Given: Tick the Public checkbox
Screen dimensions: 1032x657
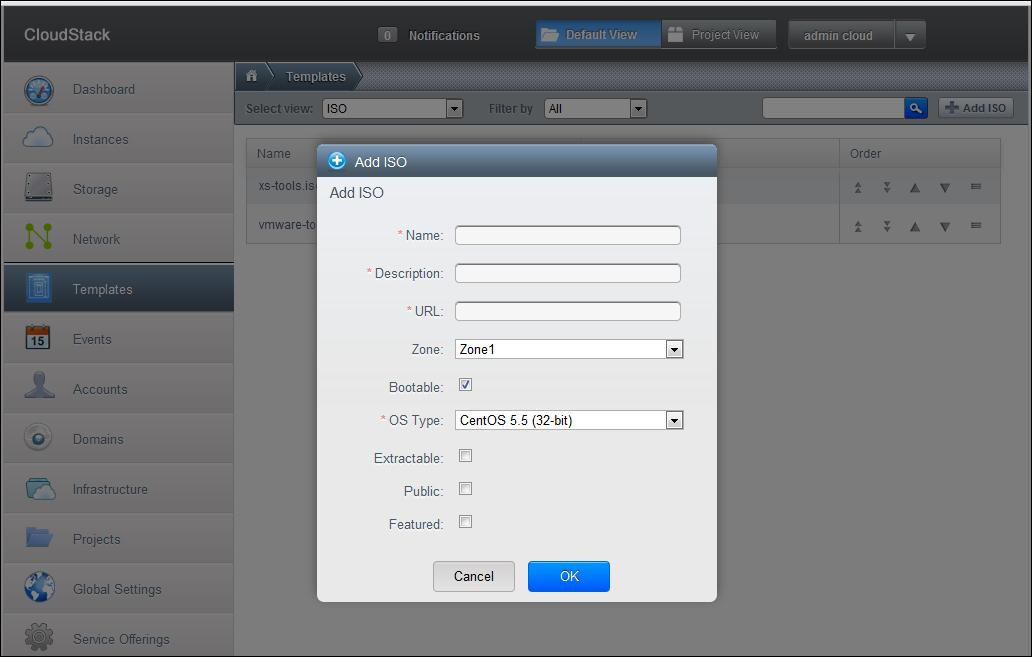Looking at the screenshot, I should (x=465, y=489).
